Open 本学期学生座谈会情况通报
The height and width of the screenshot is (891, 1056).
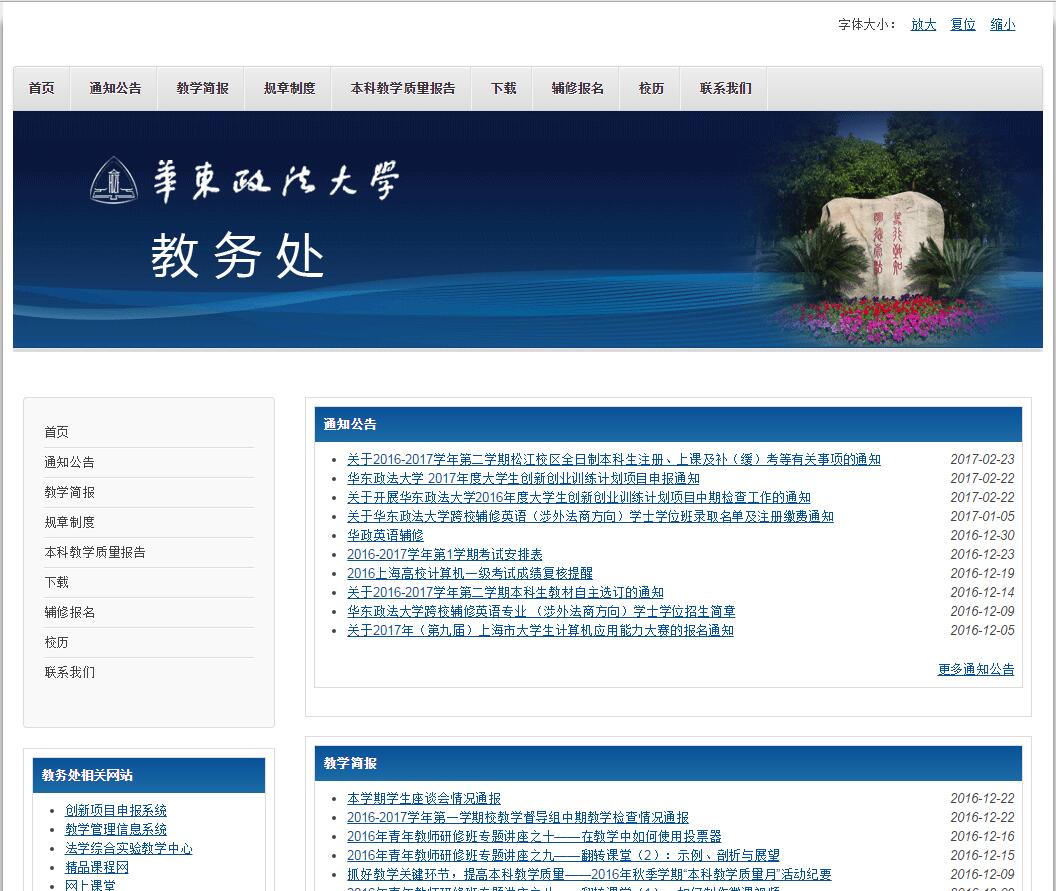[x=424, y=798]
